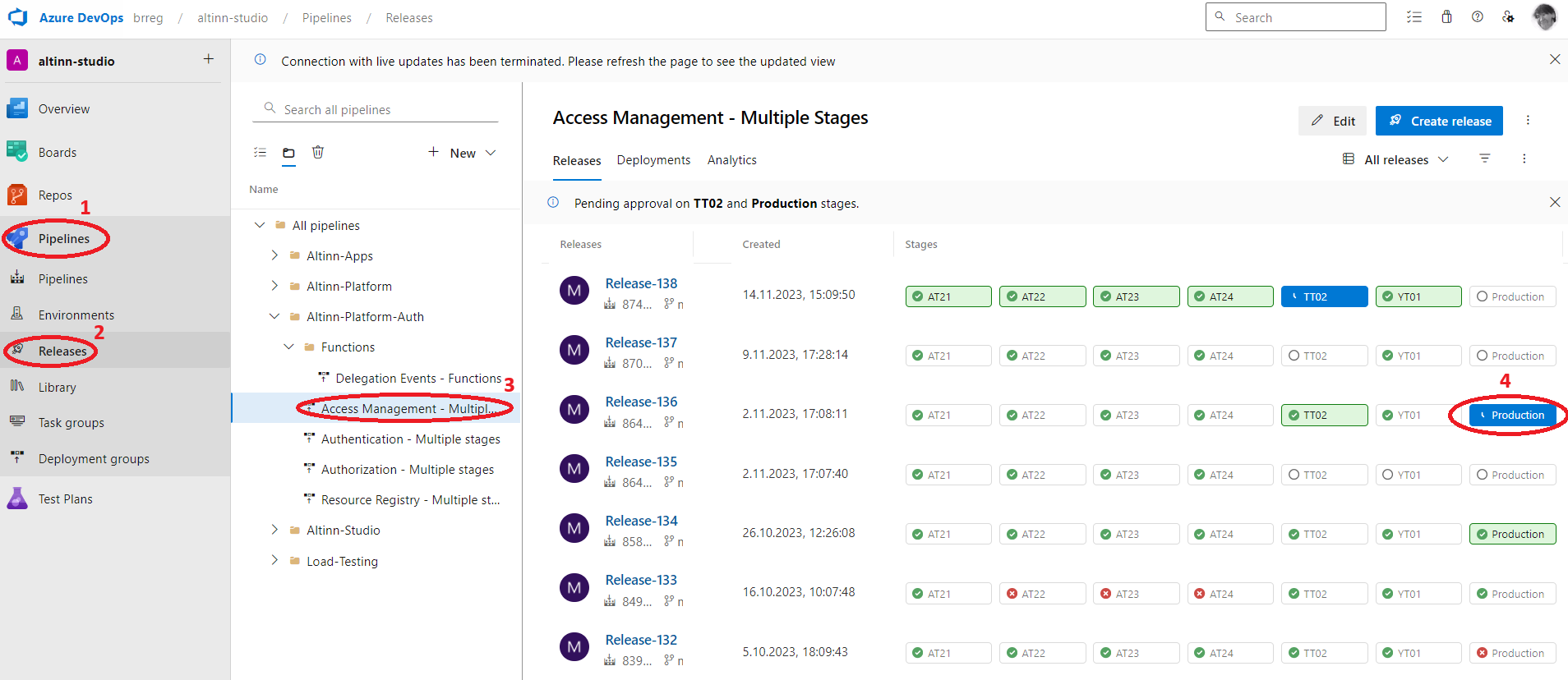Image resolution: width=1568 pixels, height=680 pixels.
Task: Dismiss the pending approval notice
Action: [1555, 202]
